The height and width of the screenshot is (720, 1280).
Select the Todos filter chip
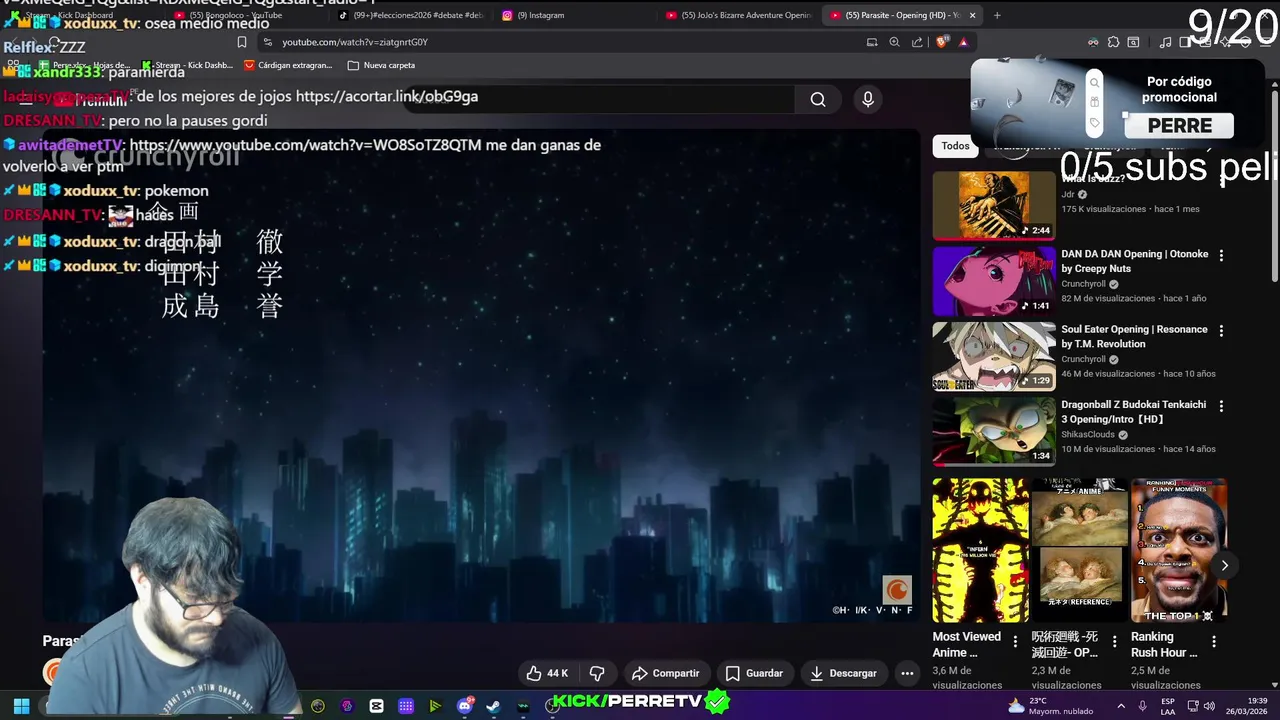tap(955, 146)
